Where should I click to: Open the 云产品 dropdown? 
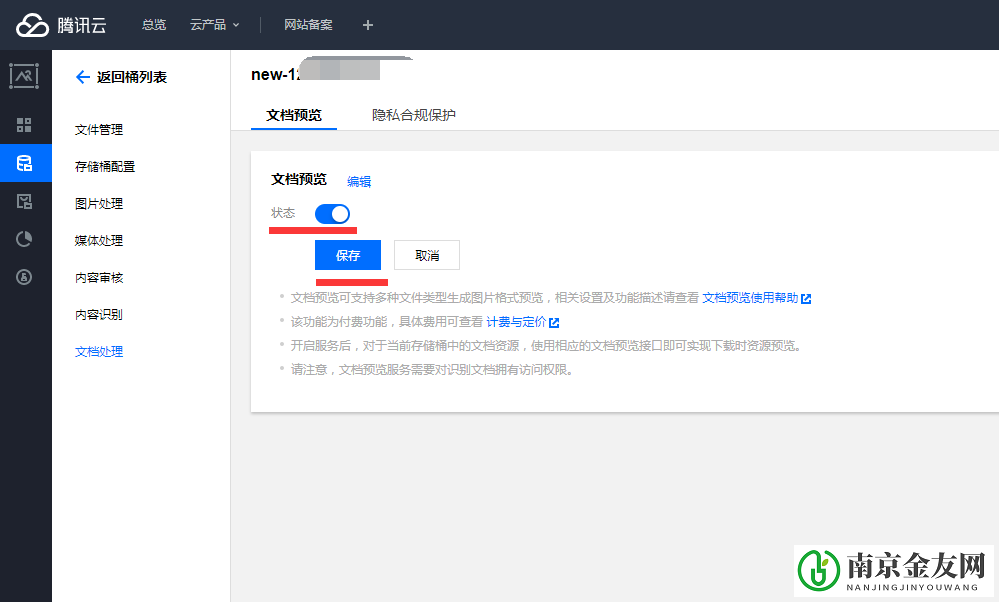tap(213, 25)
